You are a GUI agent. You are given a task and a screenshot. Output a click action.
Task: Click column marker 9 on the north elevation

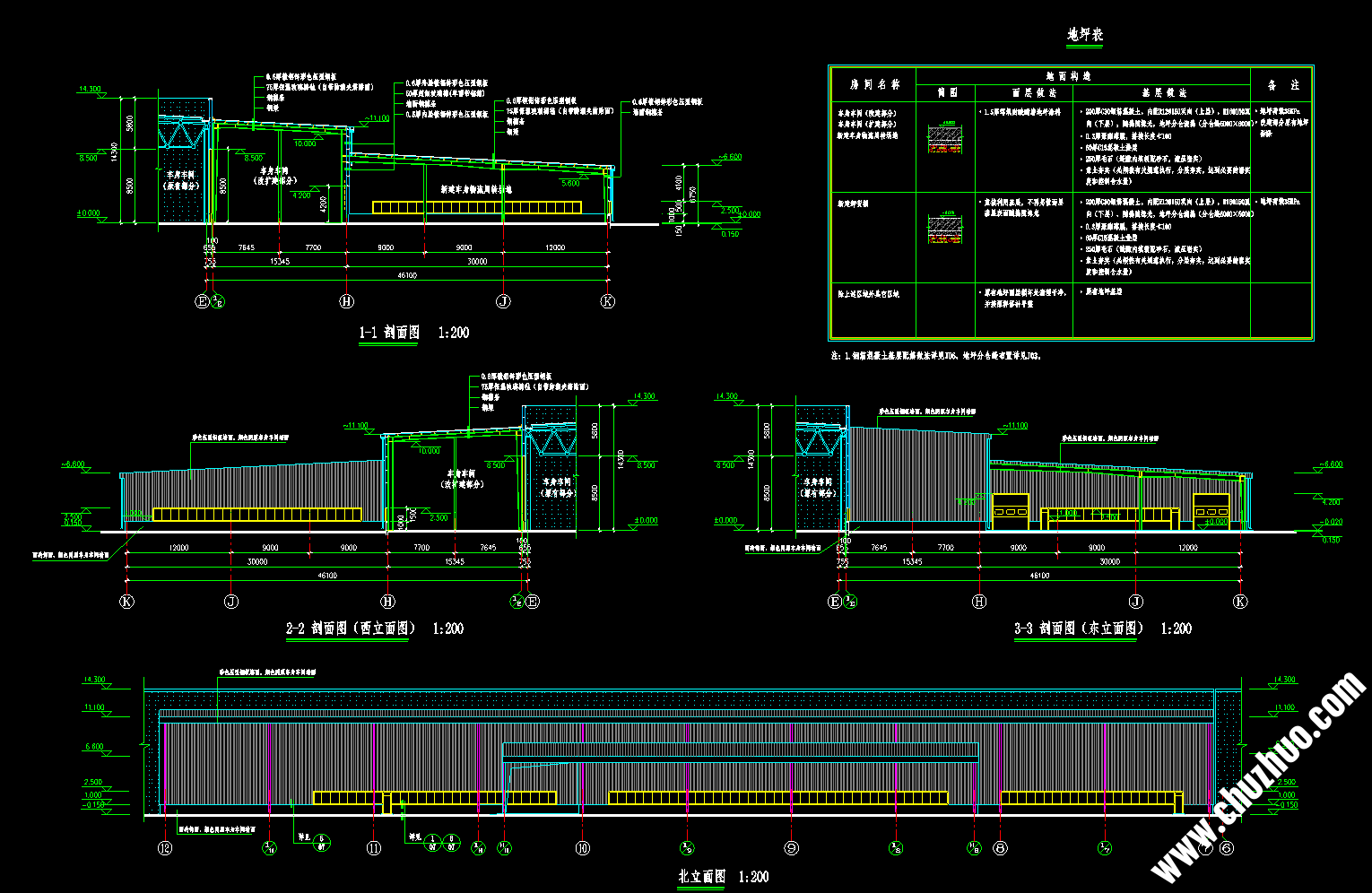792,849
